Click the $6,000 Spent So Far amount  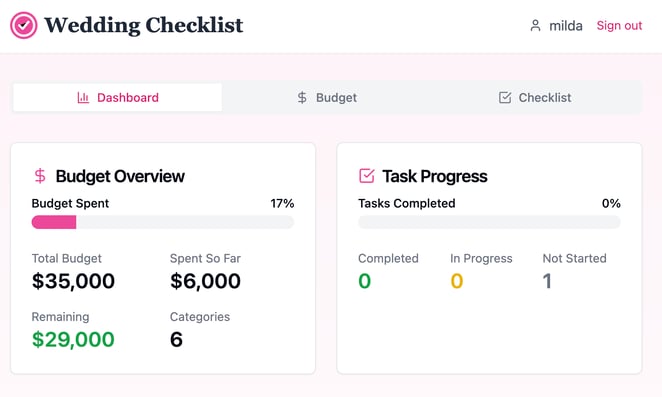tap(206, 281)
